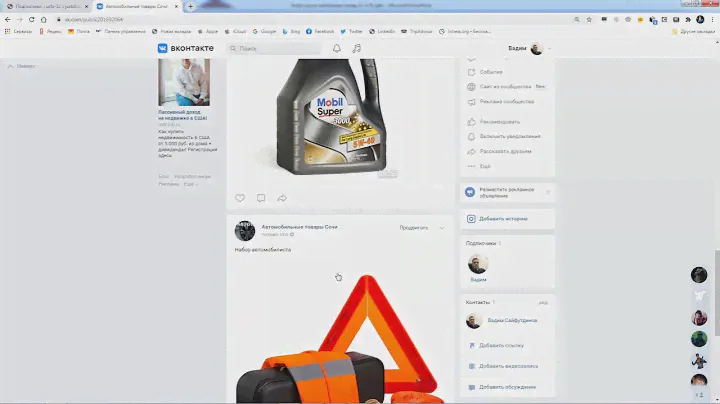720x404 pixels.
Task: Like the Mobil Super oil post
Action: point(240,198)
